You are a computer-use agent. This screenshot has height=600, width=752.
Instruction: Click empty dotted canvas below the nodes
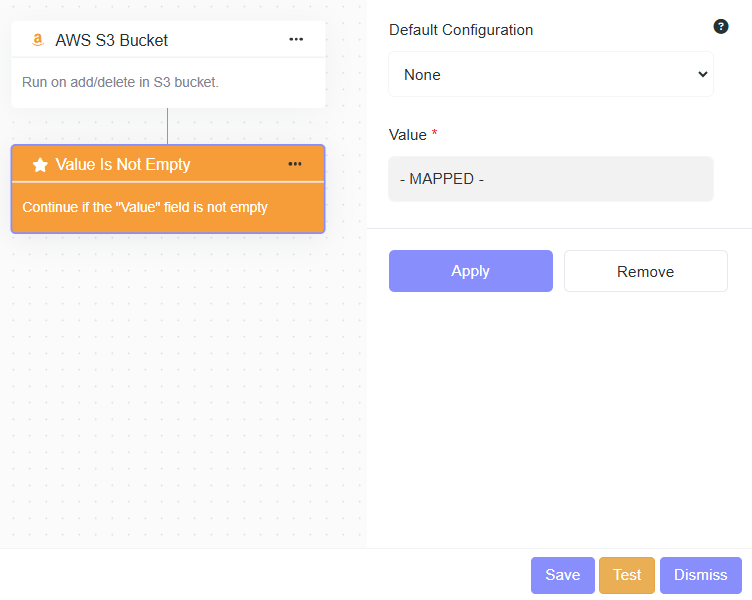[x=180, y=400]
